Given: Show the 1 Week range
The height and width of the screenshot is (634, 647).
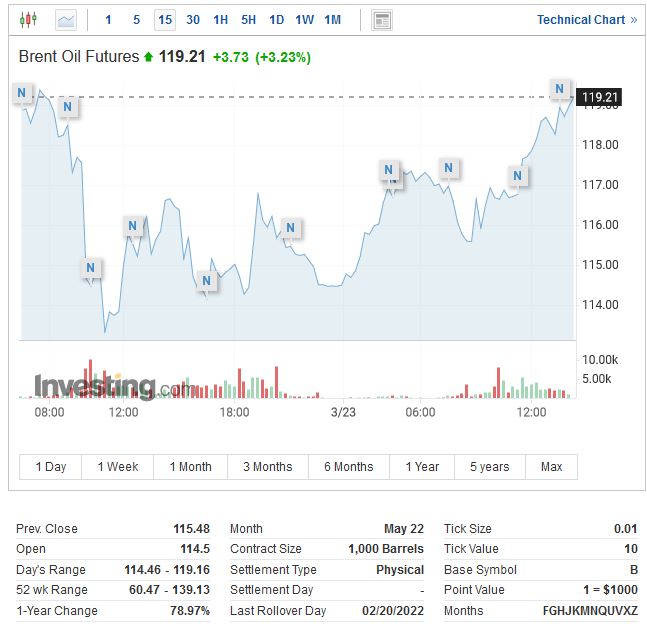Looking at the screenshot, I should point(118,467).
